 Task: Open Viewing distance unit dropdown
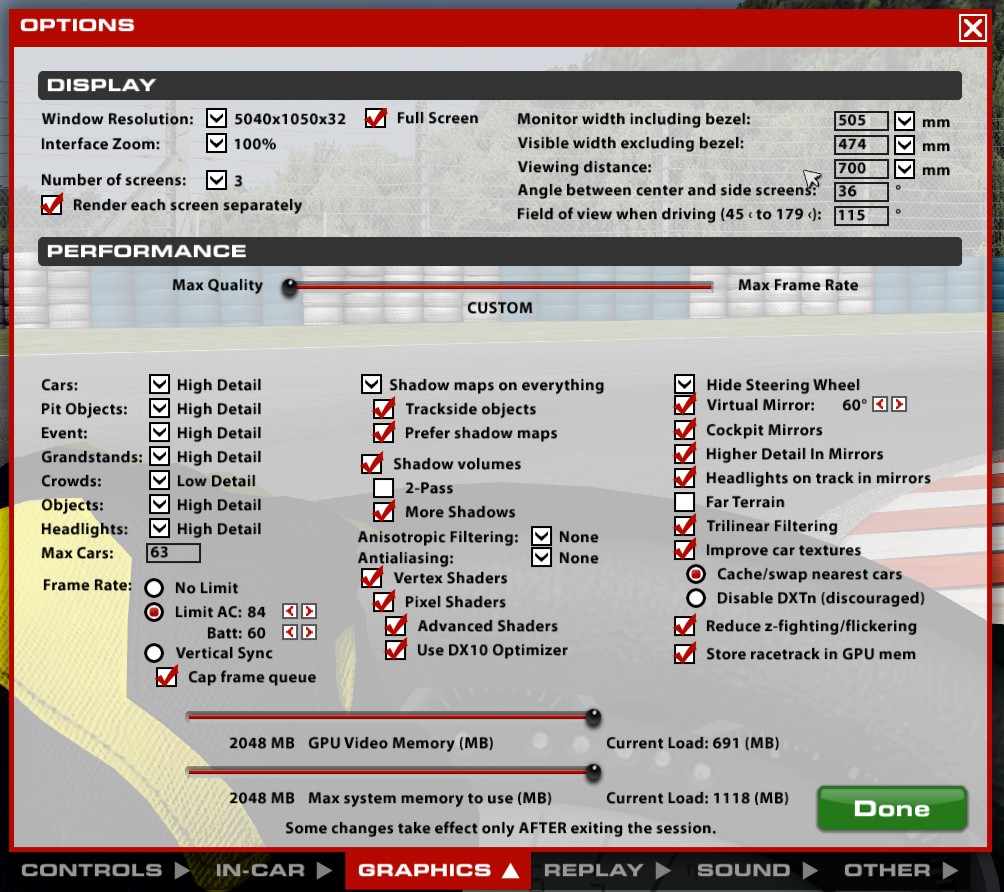click(905, 169)
